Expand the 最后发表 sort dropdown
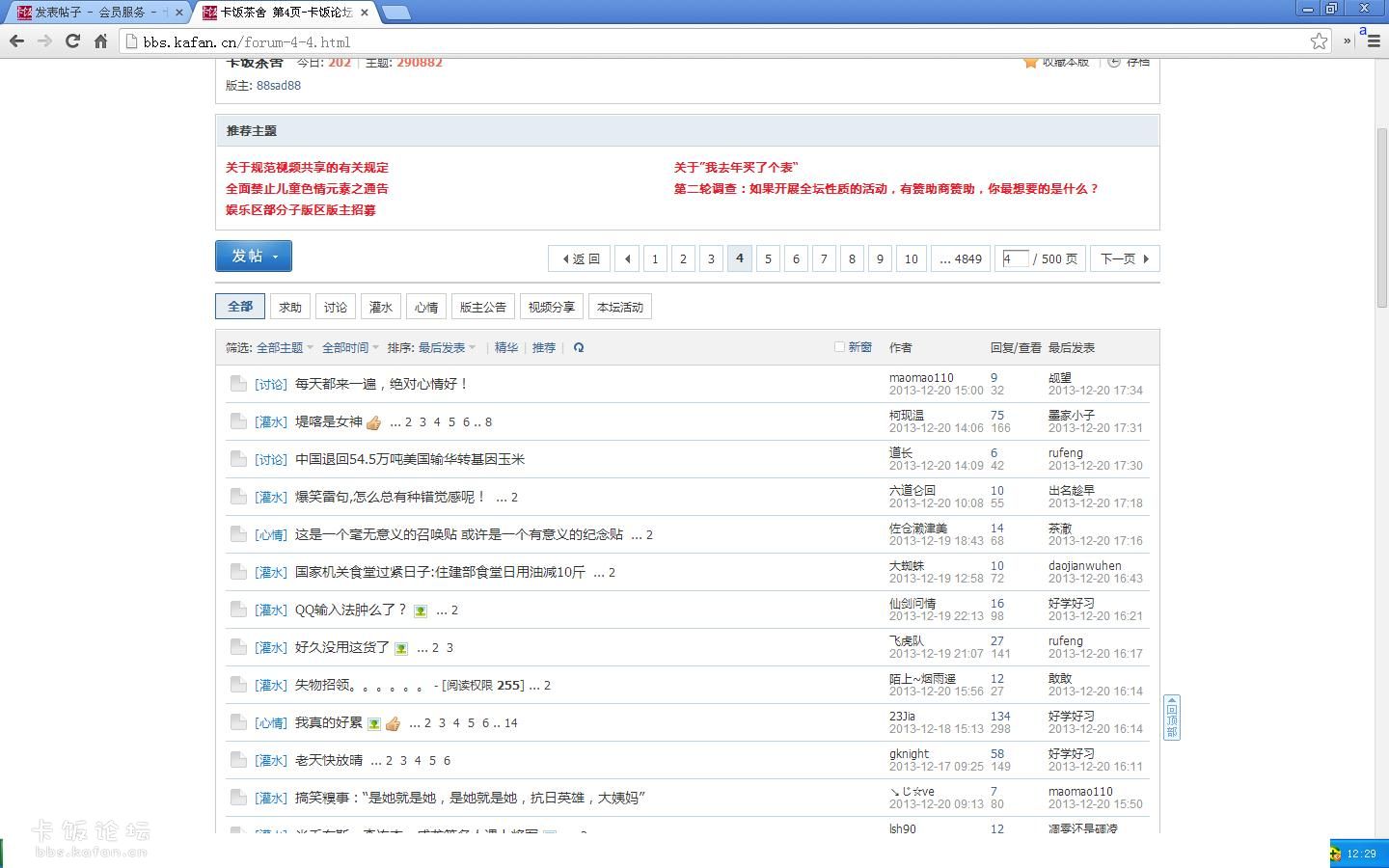1389x868 pixels. [447, 347]
